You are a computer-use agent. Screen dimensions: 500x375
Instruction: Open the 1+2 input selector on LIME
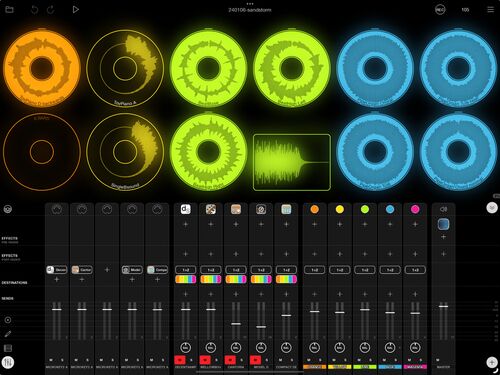point(365,270)
